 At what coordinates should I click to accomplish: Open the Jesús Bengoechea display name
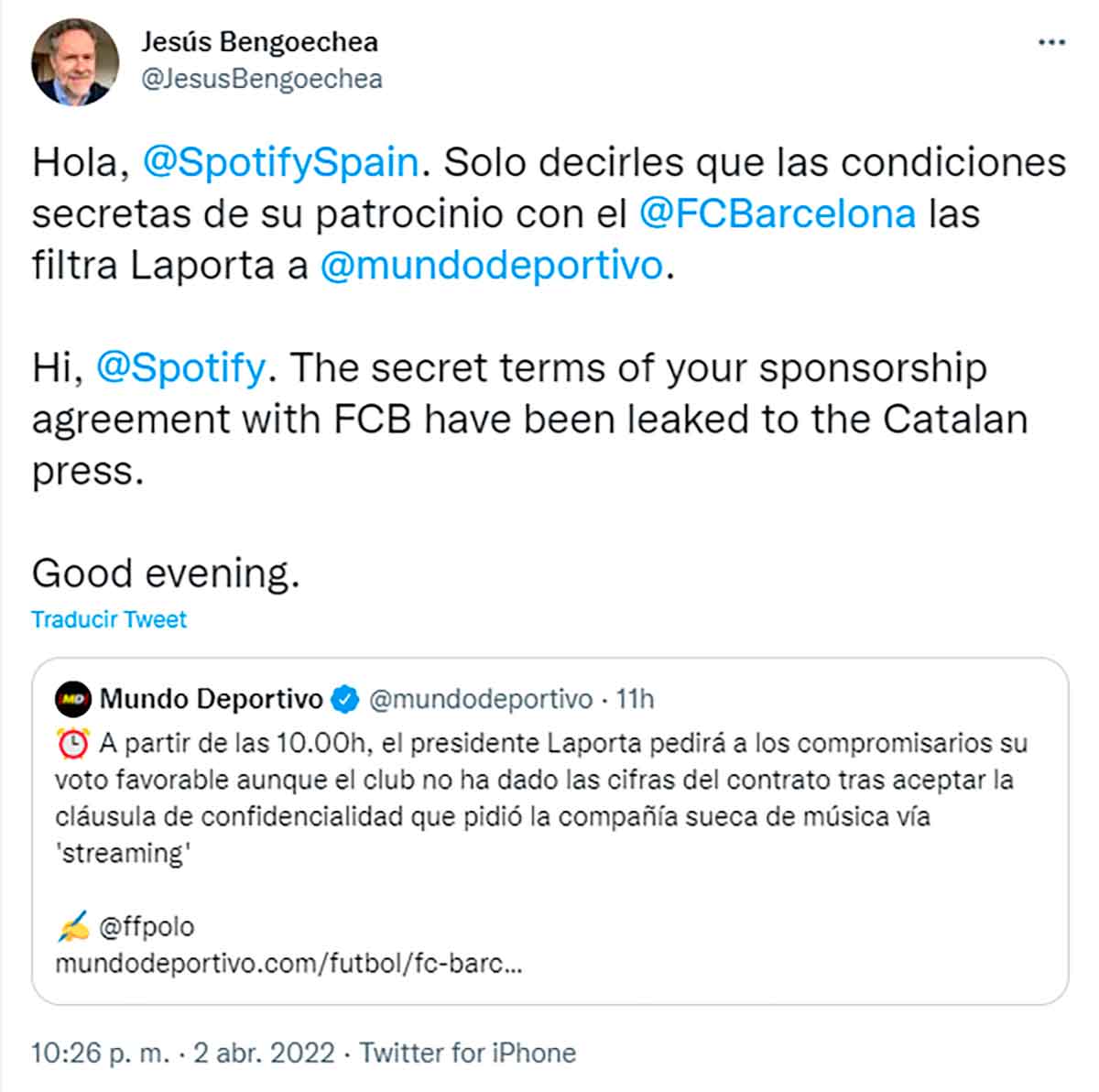(259, 41)
